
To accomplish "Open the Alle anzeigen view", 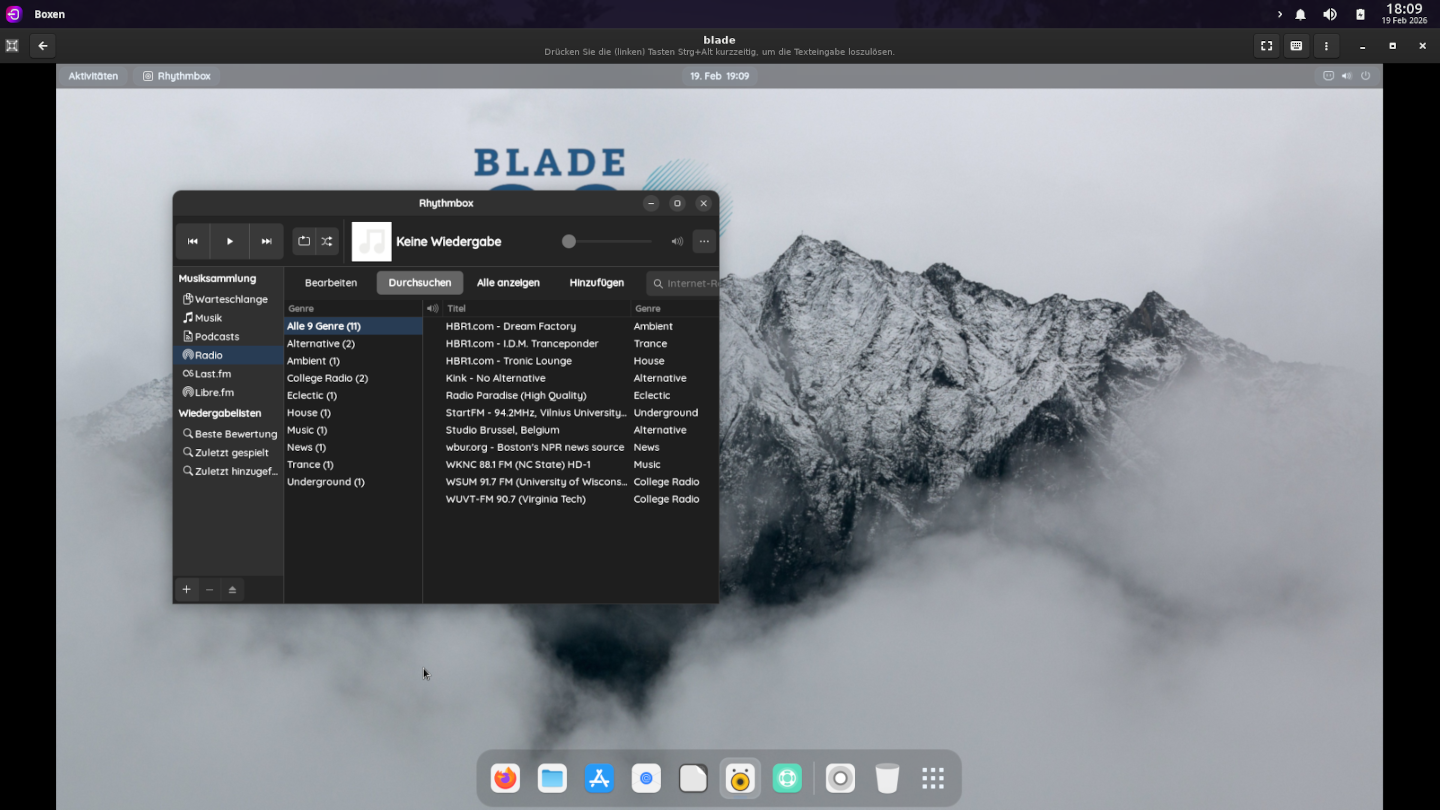I will click(x=508, y=283).
